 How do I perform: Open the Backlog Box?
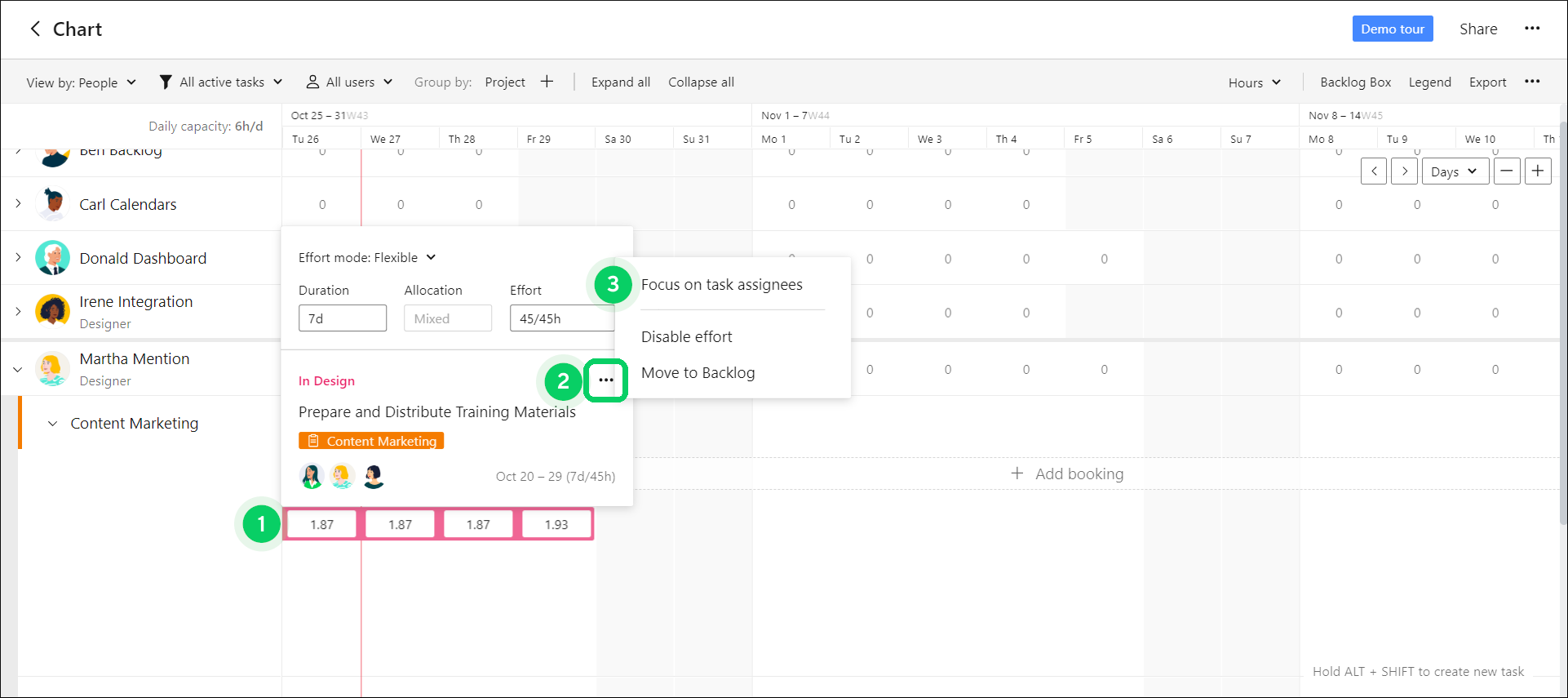[1355, 82]
